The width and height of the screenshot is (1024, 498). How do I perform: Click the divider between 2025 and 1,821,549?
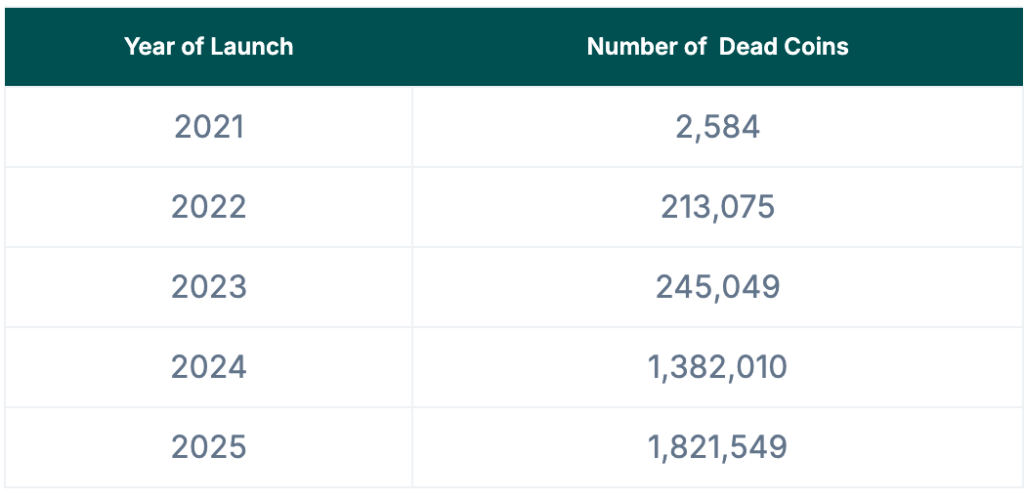point(412,447)
